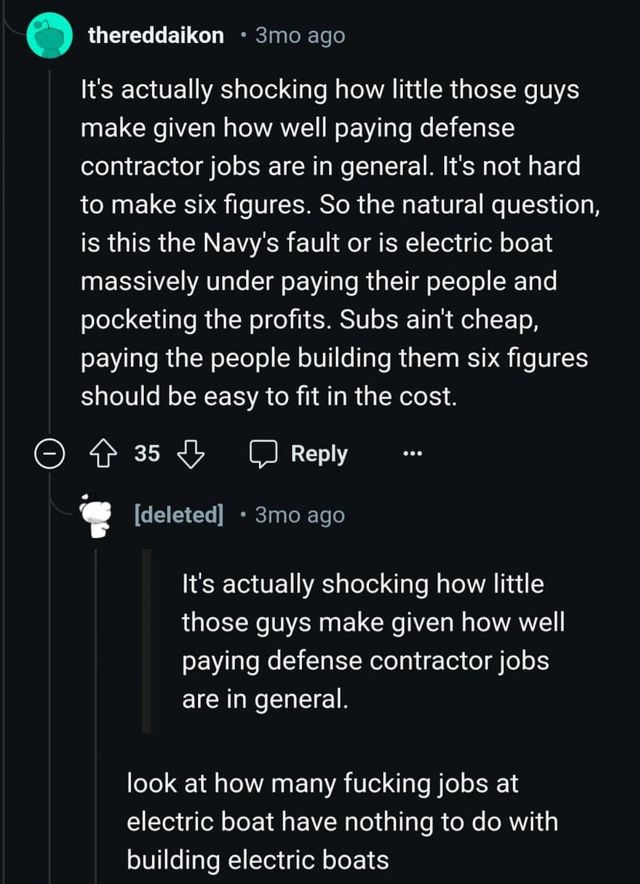
Task: Open thereddaikon's user profile link
Action: (x=155, y=36)
